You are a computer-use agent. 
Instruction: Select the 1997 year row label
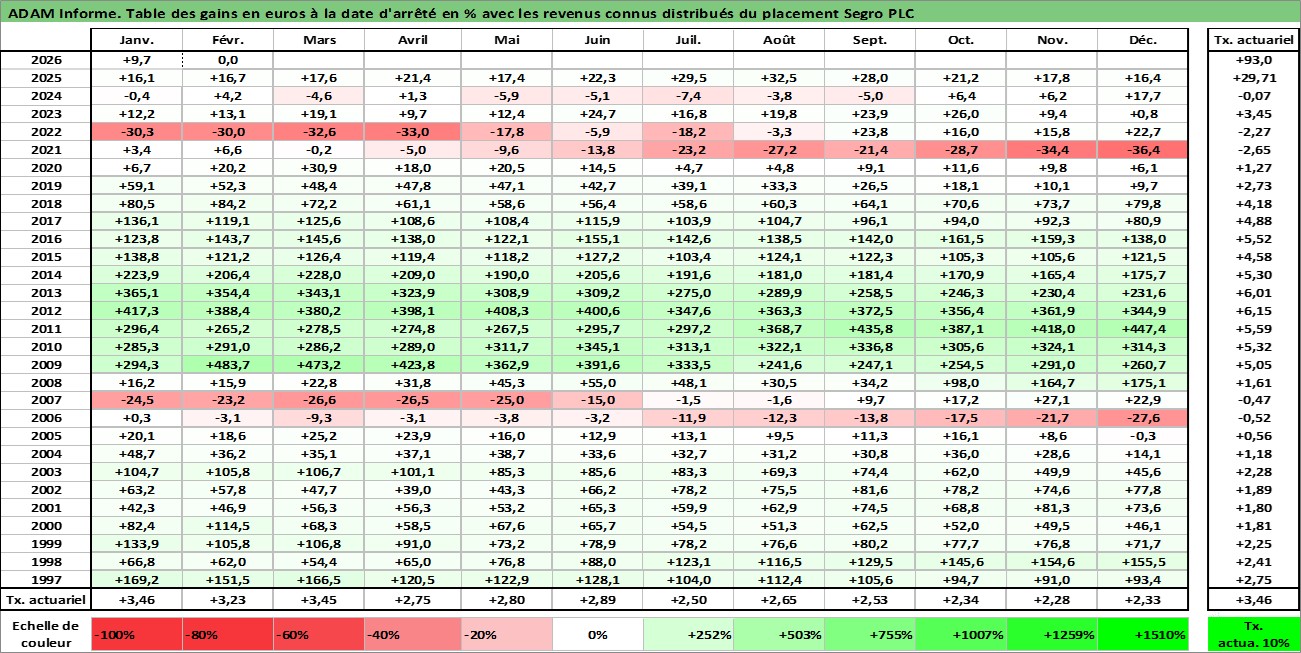[x=46, y=579]
